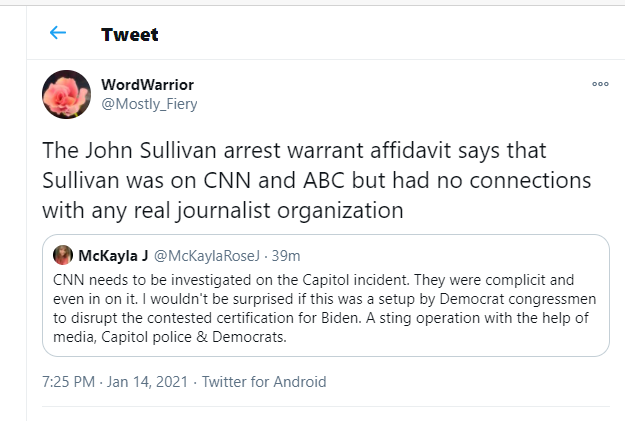
Task: Open McKayla J's name in quoted tweet
Action: [x=115, y=254]
